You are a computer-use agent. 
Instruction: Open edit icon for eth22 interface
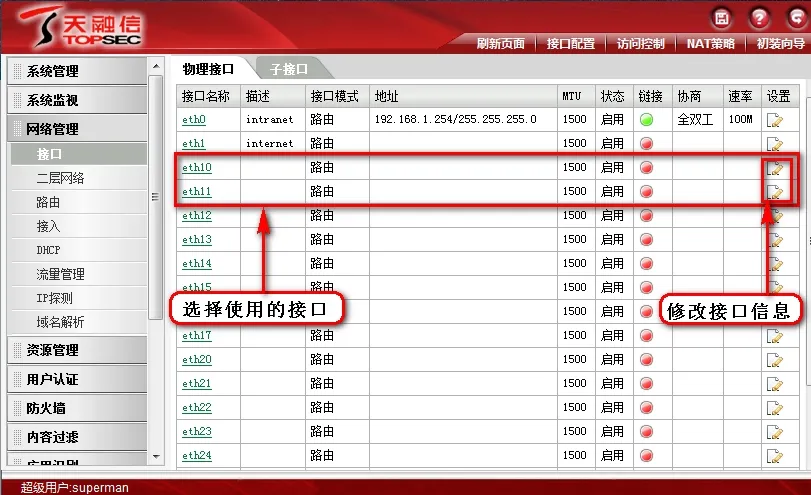click(774, 408)
